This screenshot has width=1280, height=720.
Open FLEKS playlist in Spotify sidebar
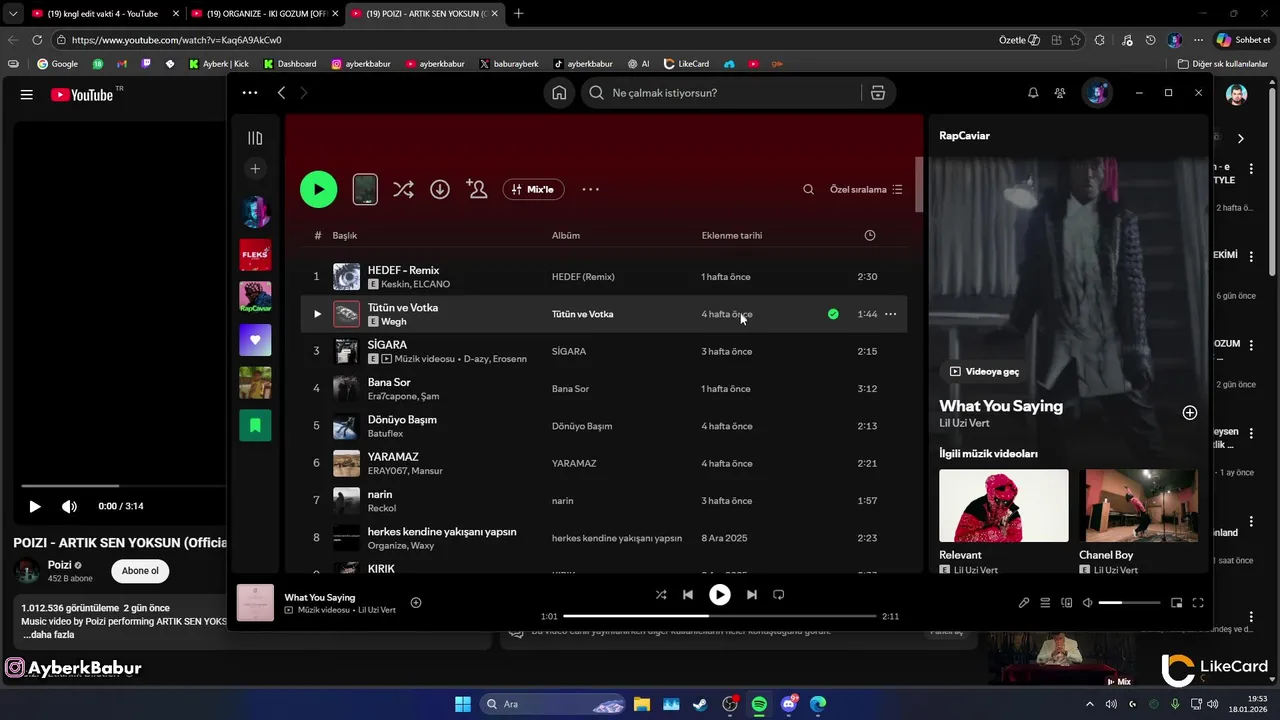click(x=255, y=255)
